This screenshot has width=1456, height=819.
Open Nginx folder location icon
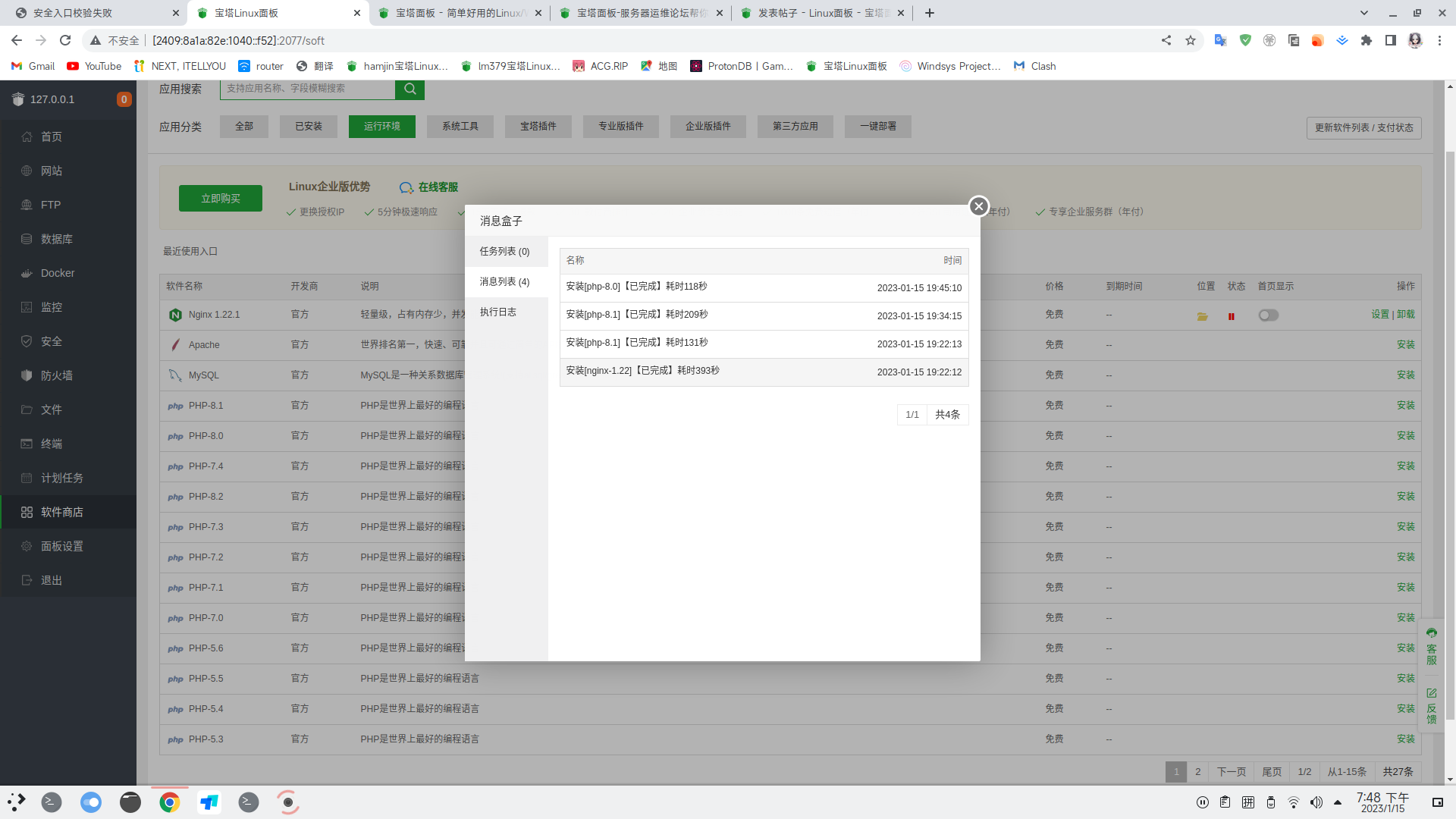point(1202,316)
